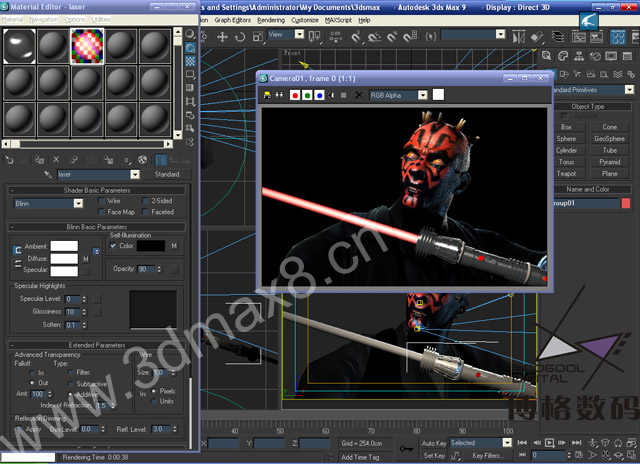Screen dimensions: 640x464
Task: Toggle key mode with the key icon
Action: [x=406, y=448]
